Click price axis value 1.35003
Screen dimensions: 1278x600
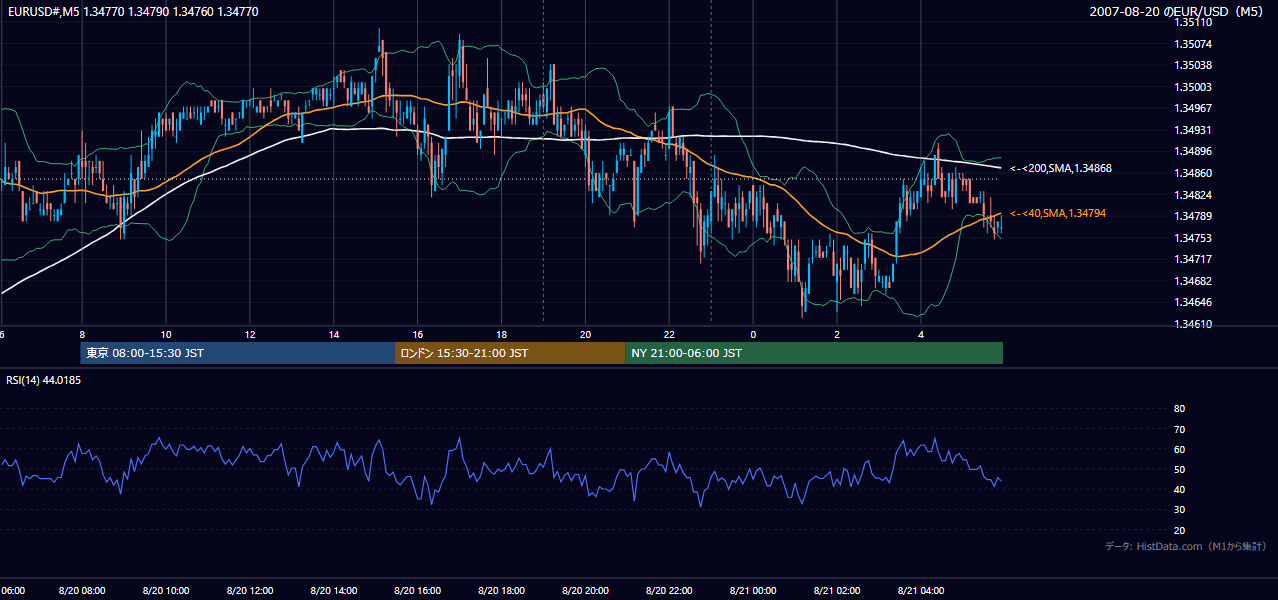(1193, 87)
